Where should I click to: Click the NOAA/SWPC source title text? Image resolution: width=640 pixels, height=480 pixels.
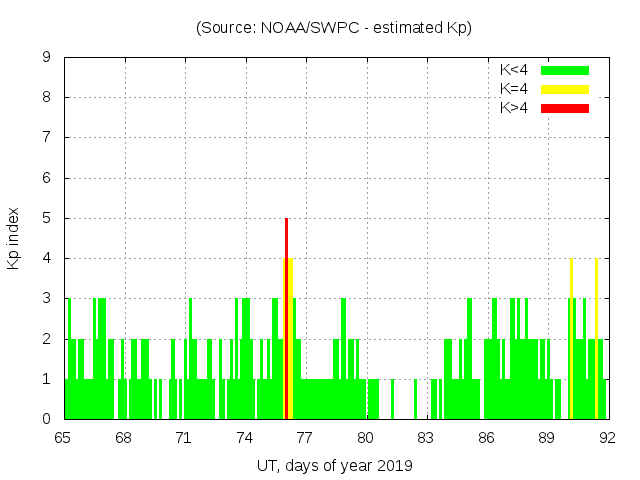[x=334, y=28]
